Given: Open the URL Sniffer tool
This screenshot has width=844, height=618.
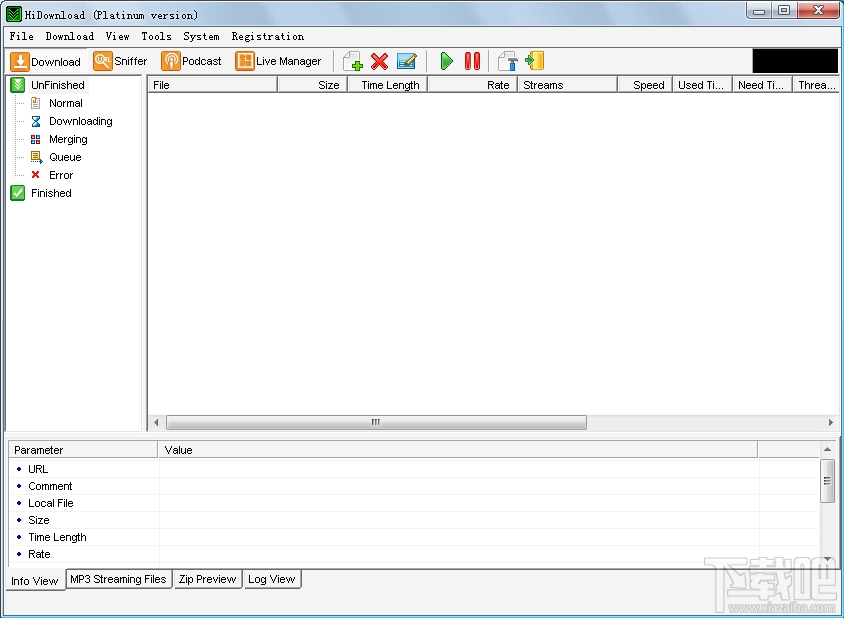Looking at the screenshot, I should click(120, 61).
